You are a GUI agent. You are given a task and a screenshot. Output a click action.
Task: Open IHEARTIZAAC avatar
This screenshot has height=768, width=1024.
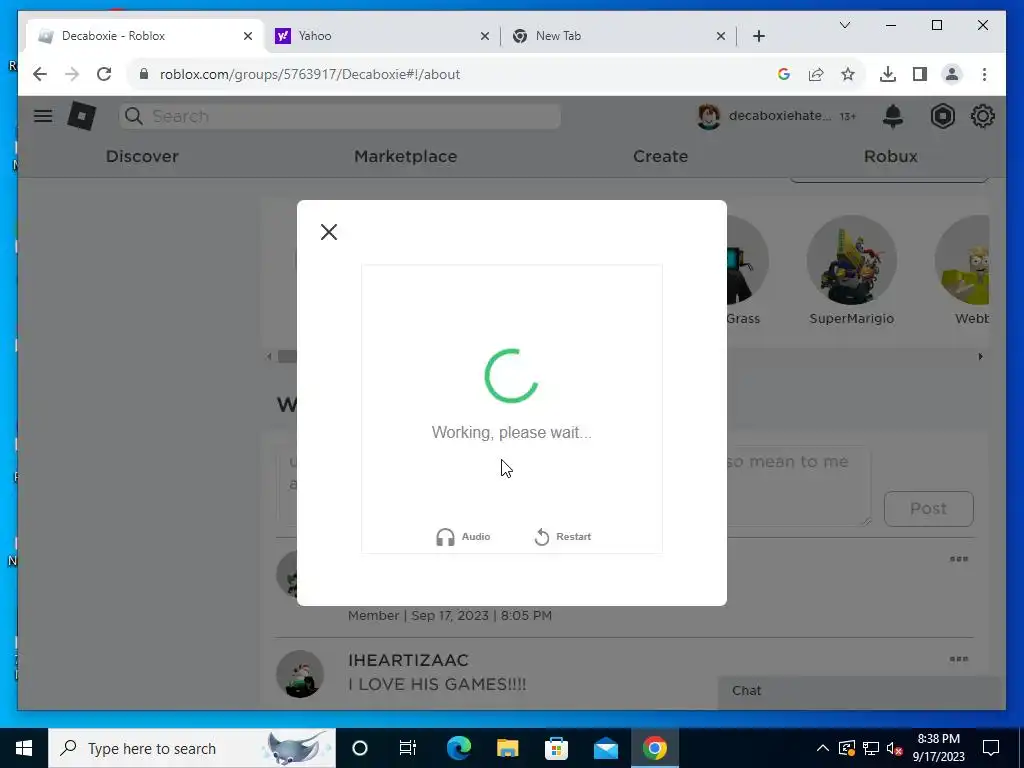pyautogui.click(x=300, y=674)
